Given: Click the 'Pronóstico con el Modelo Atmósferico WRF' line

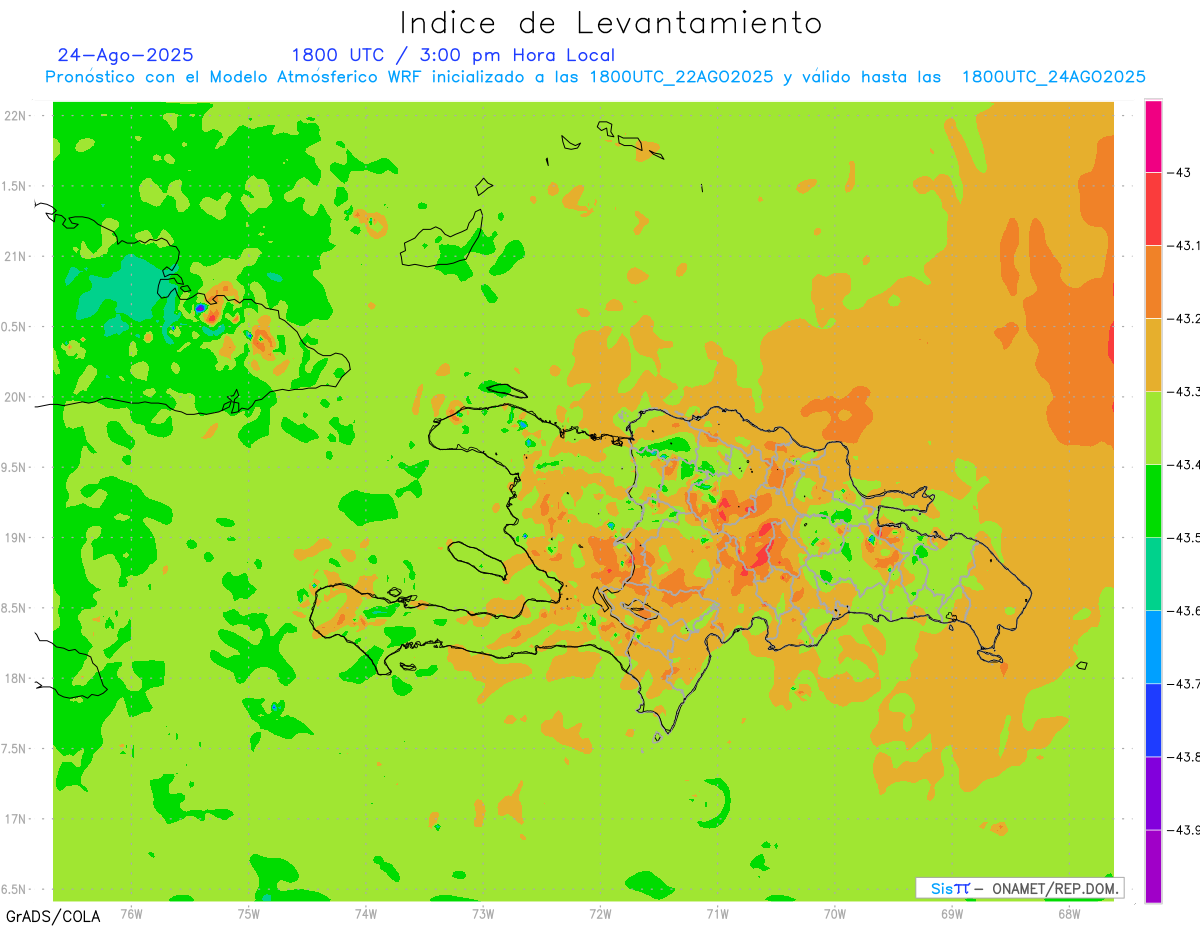Looking at the screenshot, I should [x=595, y=77].
